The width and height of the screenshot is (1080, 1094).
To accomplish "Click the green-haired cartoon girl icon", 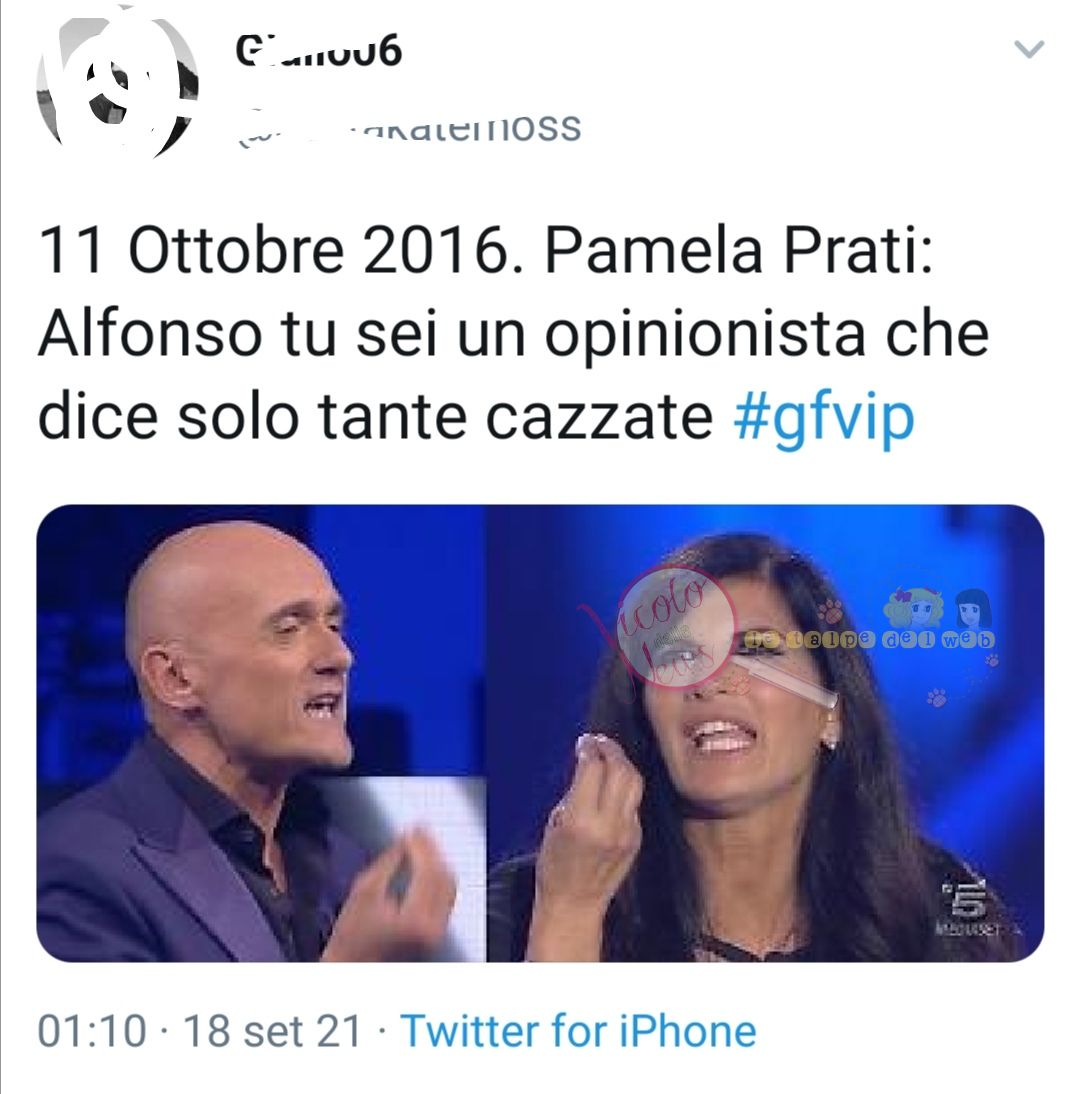I will [x=914, y=607].
